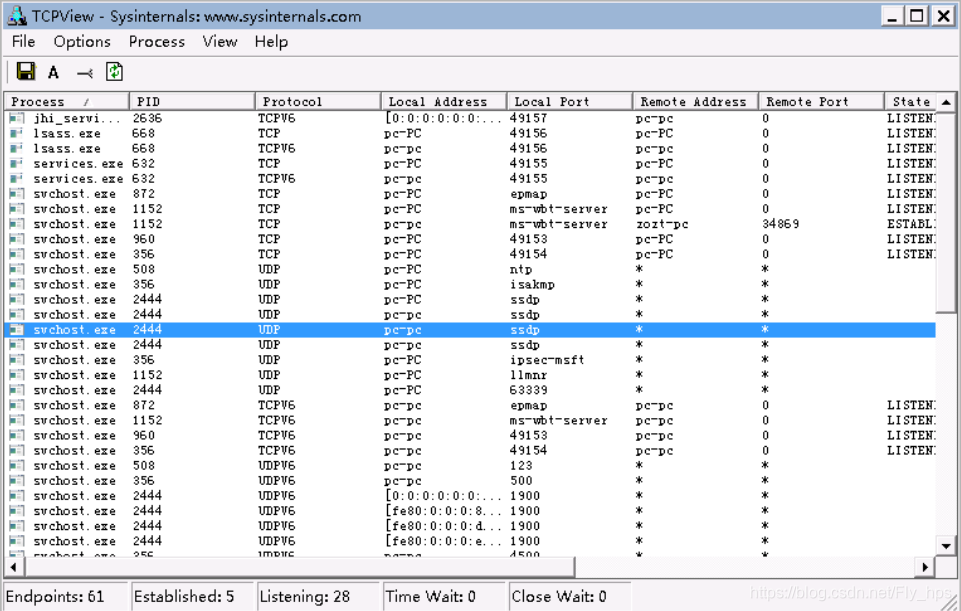Click the vertical scrollbar thumb
The height and width of the screenshot is (611, 961).
coord(946,211)
